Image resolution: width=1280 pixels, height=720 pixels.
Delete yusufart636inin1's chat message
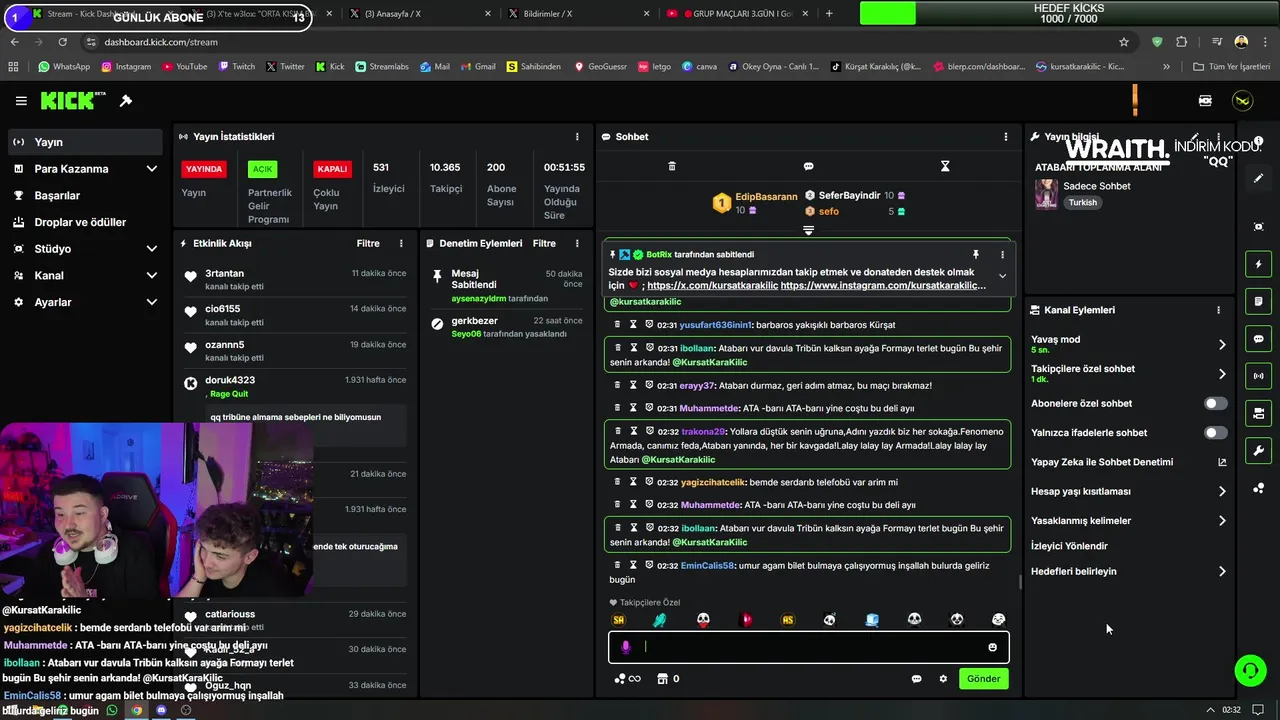(x=618, y=325)
